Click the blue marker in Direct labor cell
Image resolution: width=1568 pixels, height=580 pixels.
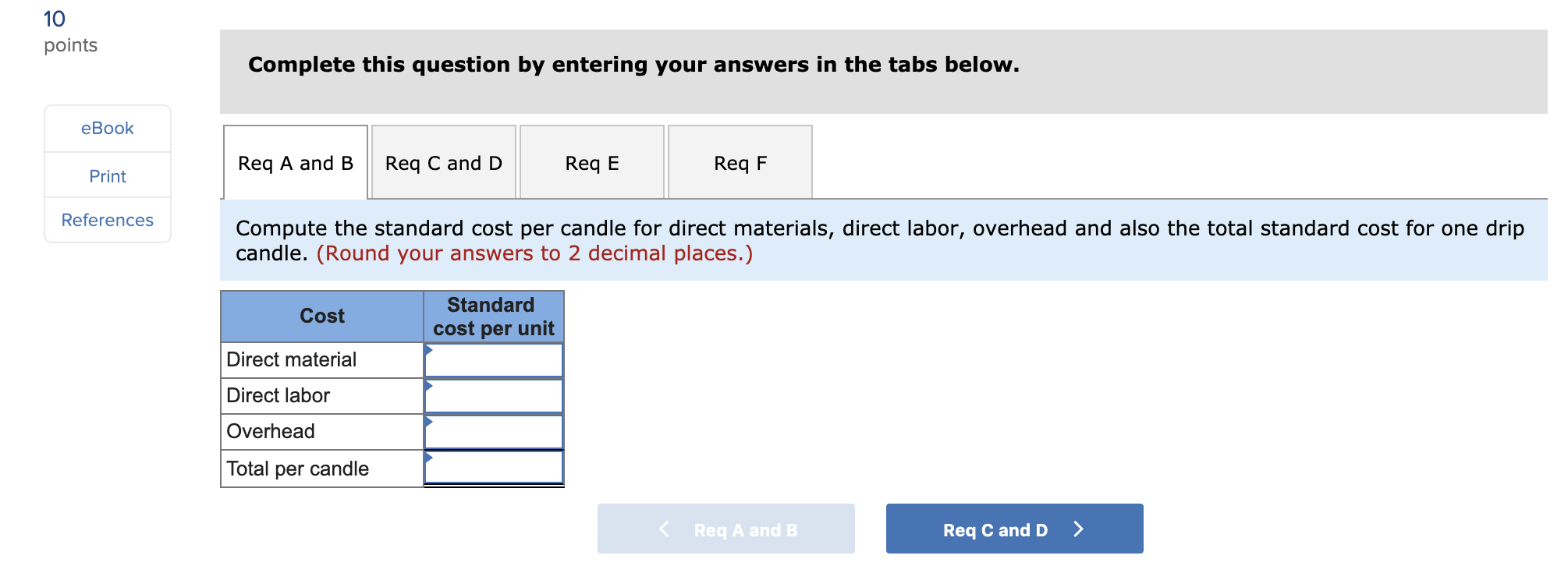click(x=428, y=387)
